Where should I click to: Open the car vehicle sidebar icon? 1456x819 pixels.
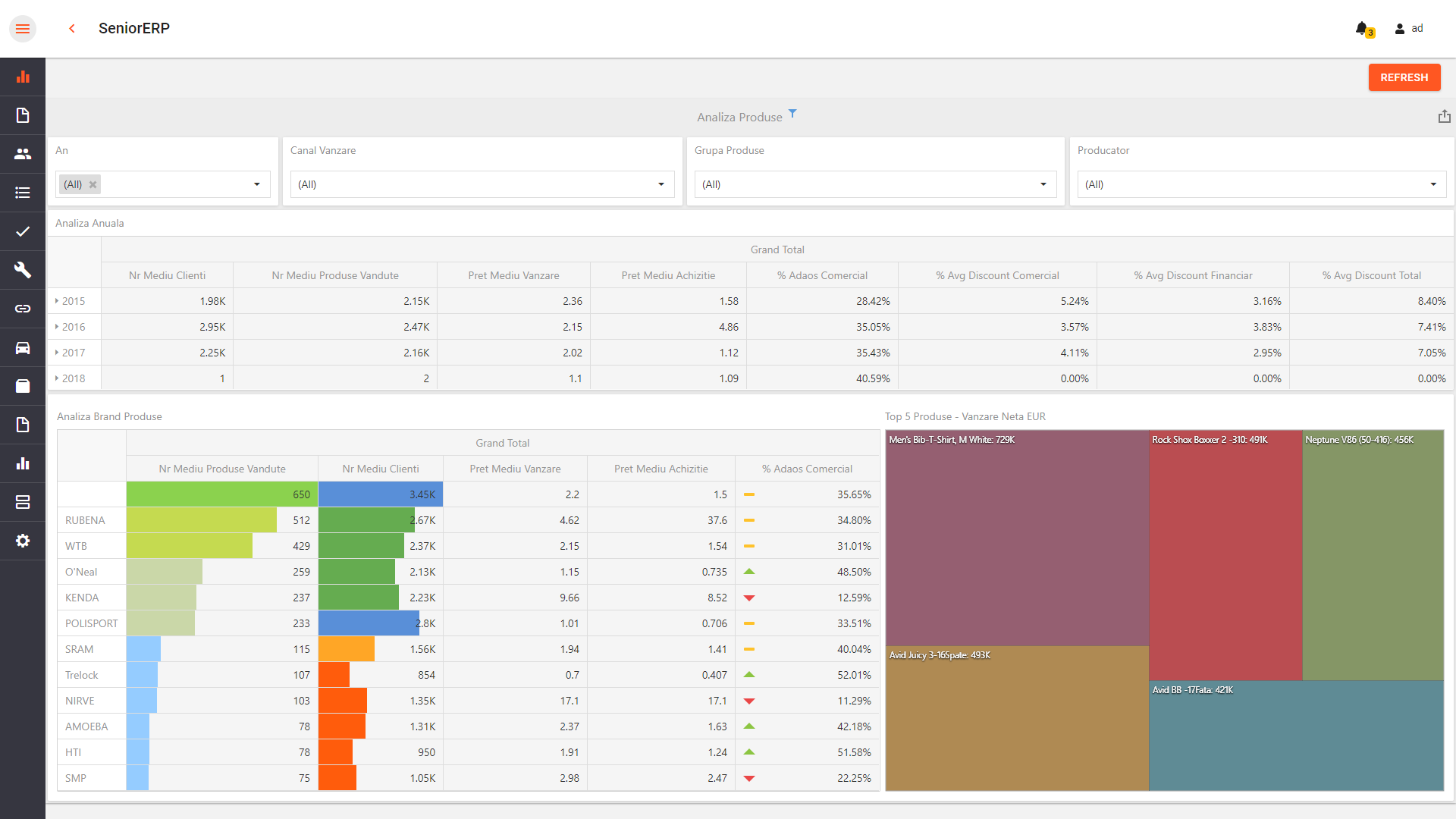[23, 347]
